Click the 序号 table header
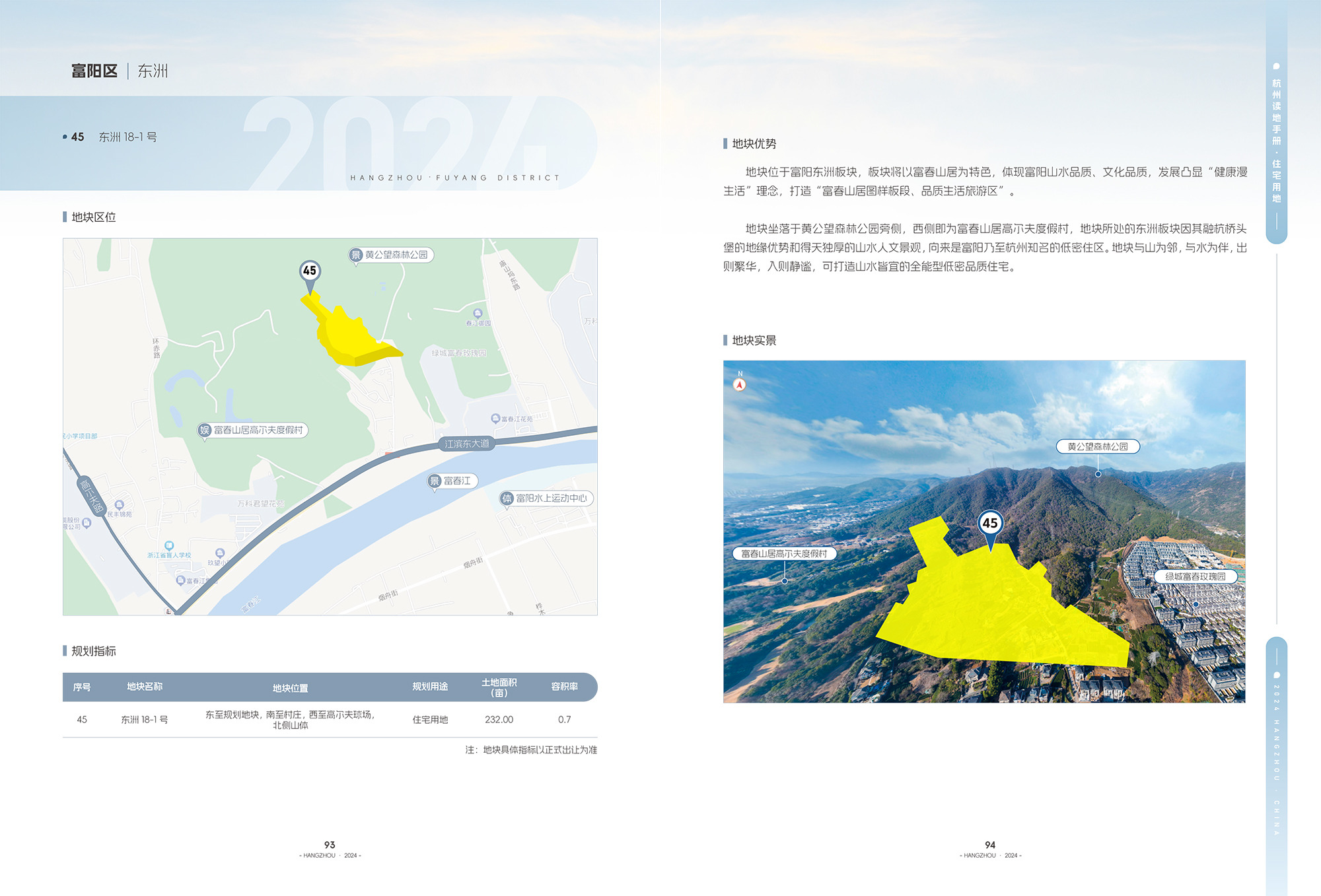This screenshot has width=1321, height=896. pos(82,687)
